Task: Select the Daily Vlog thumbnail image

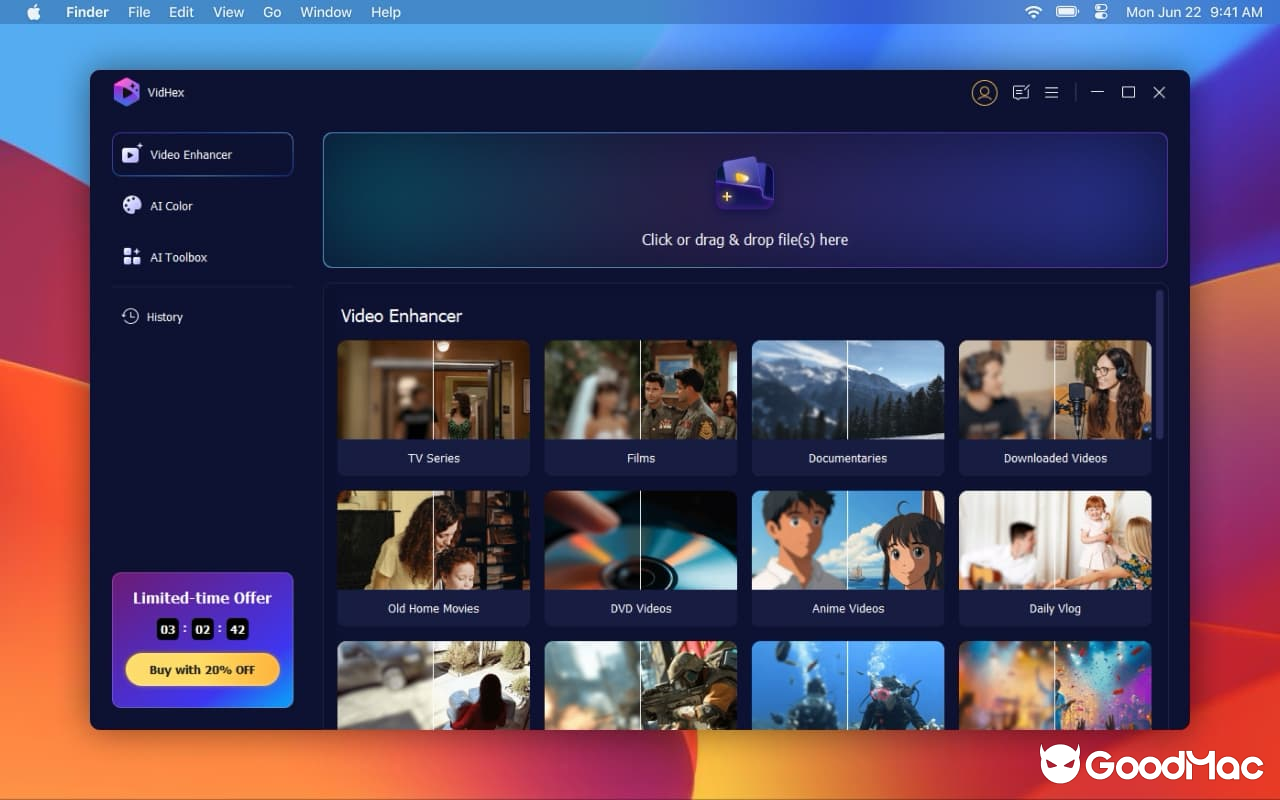Action: click(x=1055, y=540)
